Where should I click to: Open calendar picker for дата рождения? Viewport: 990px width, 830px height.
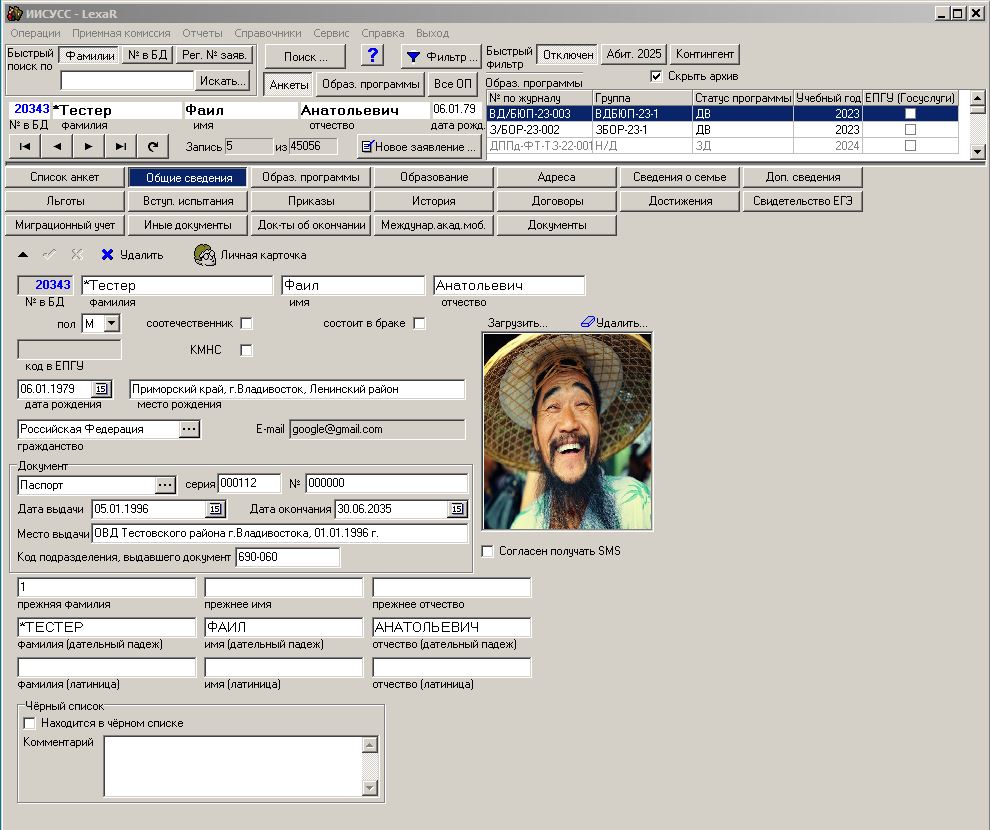(101, 389)
